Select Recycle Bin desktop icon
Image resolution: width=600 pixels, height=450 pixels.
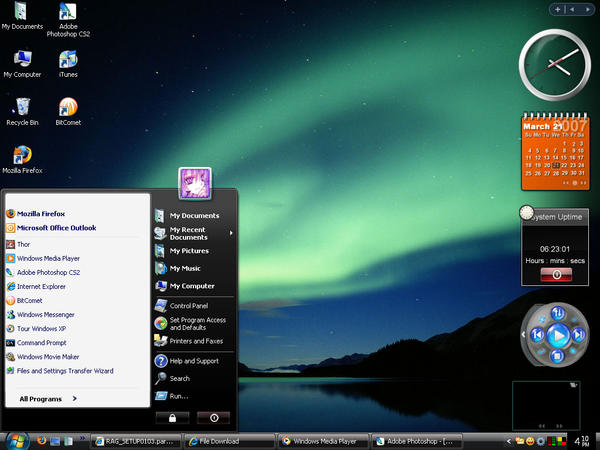point(22,112)
